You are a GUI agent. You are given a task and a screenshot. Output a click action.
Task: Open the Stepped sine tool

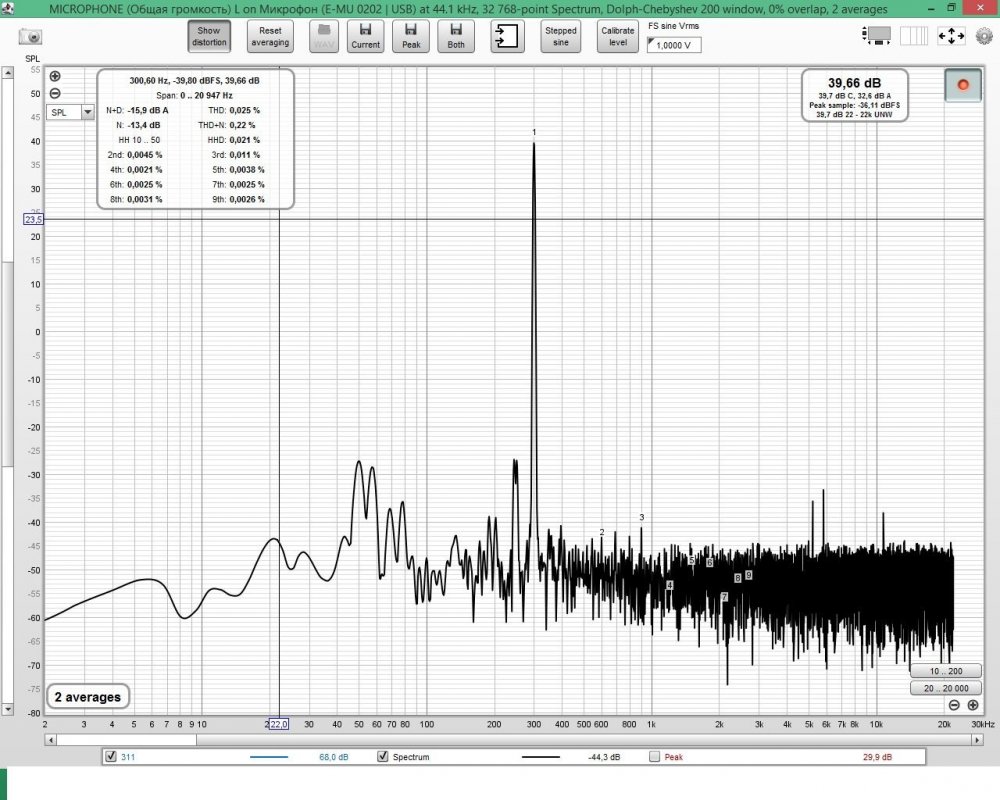561,36
